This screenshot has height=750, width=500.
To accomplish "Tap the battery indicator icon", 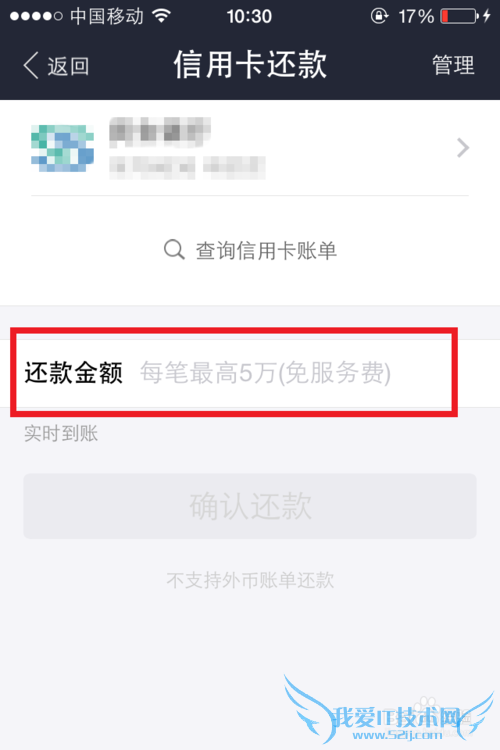I will pos(459,16).
